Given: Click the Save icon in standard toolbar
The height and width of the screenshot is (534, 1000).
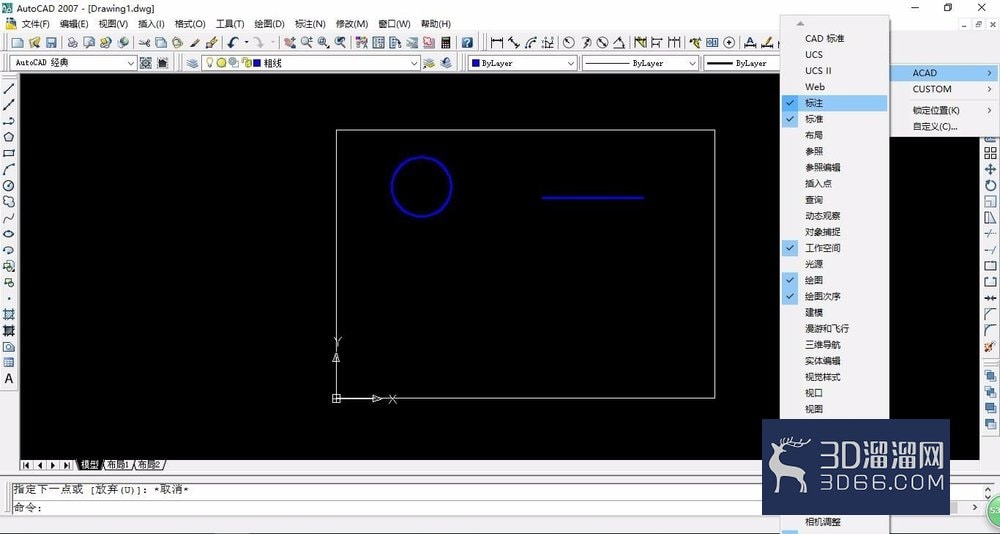Looking at the screenshot, I should point(51,43).
